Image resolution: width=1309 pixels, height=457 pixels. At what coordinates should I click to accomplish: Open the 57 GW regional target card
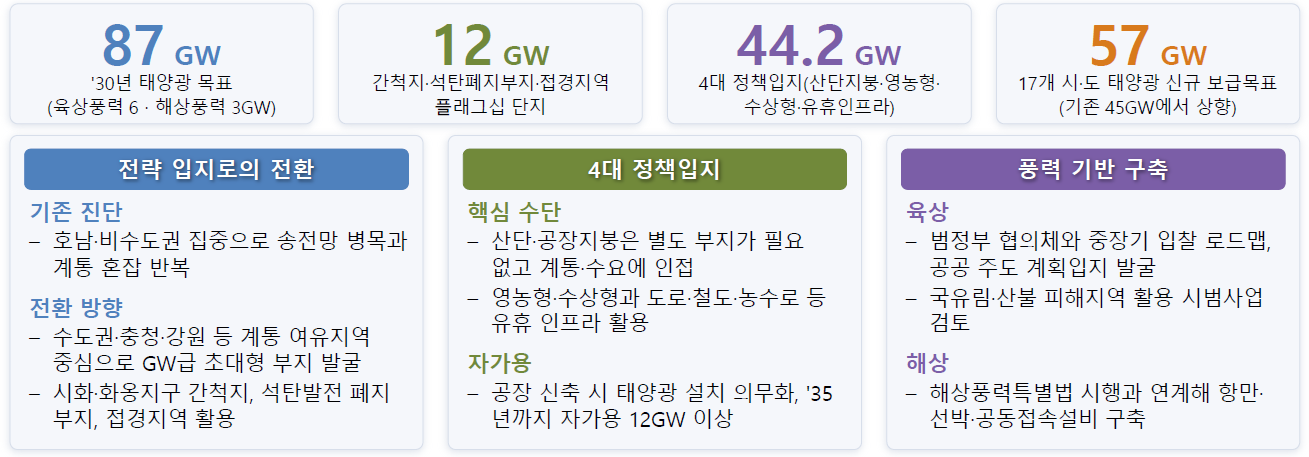click(x=1148, y=64)
